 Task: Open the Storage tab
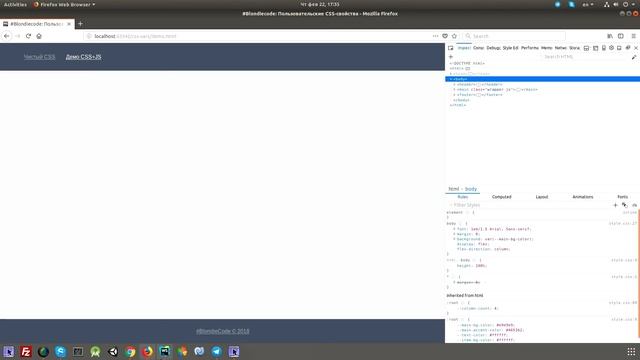pos(574,48)
